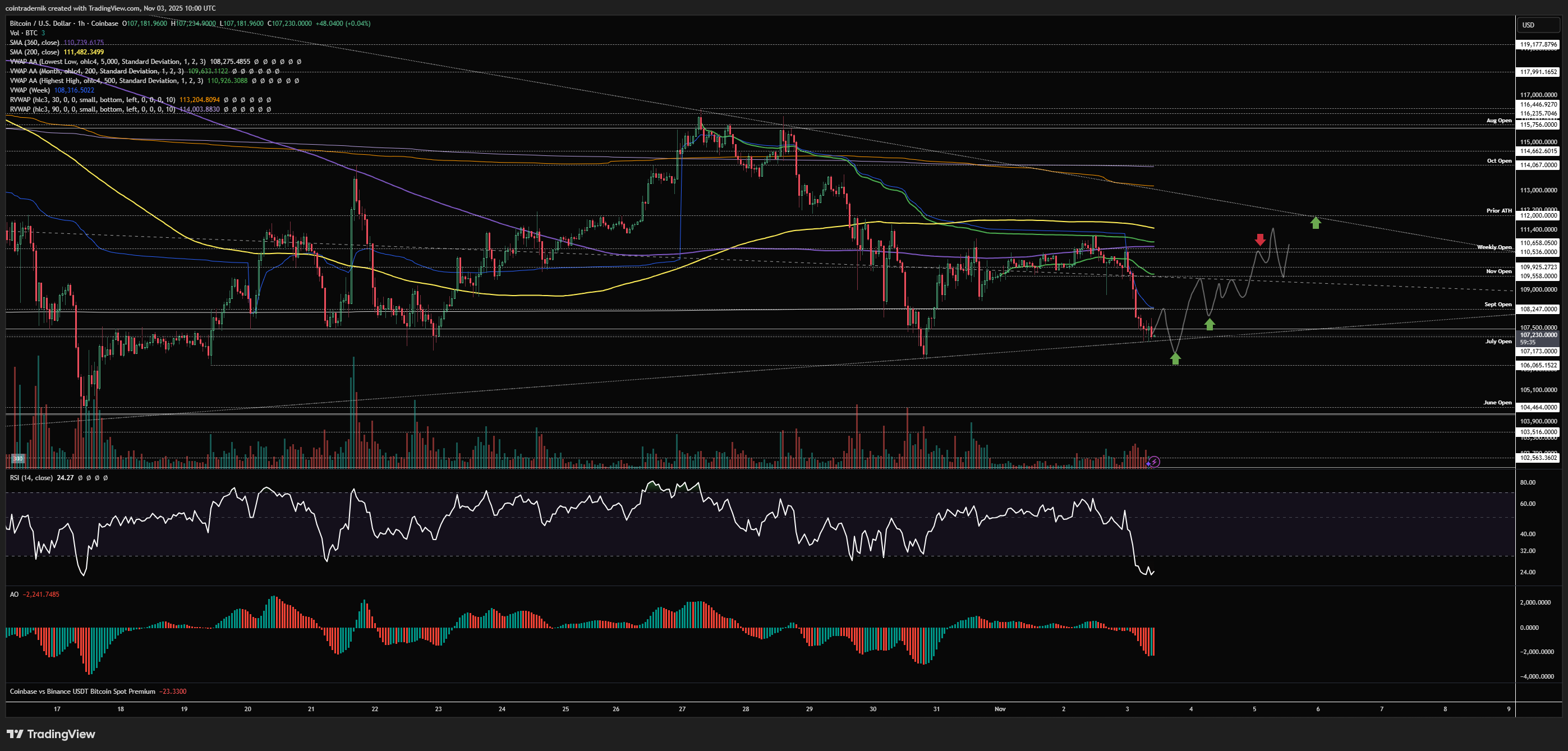
Task: Click green up arrow below Sept Open line
Action: pos(1210,324)
